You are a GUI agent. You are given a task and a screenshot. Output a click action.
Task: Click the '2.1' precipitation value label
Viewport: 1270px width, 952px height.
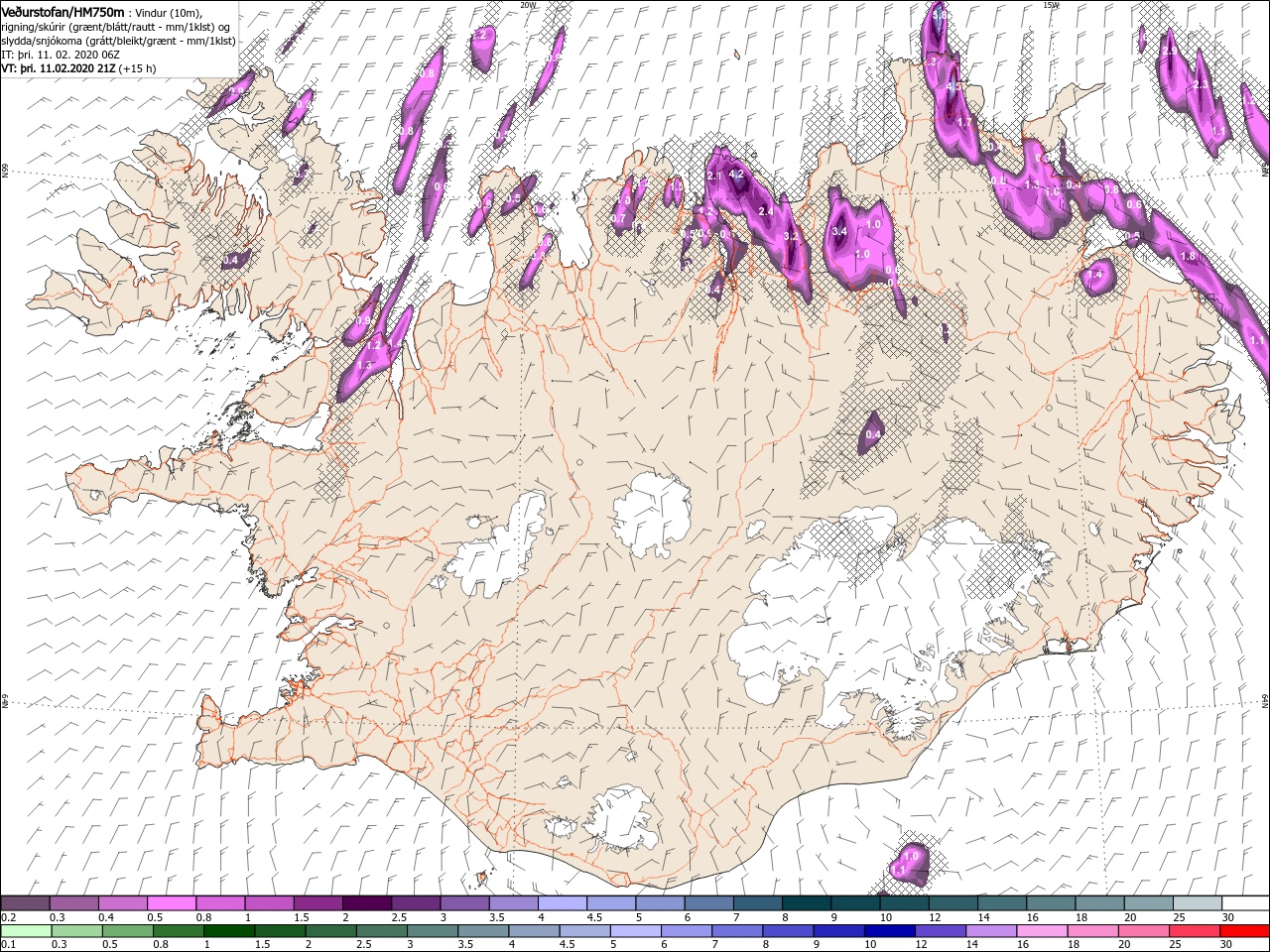point(715,176)
